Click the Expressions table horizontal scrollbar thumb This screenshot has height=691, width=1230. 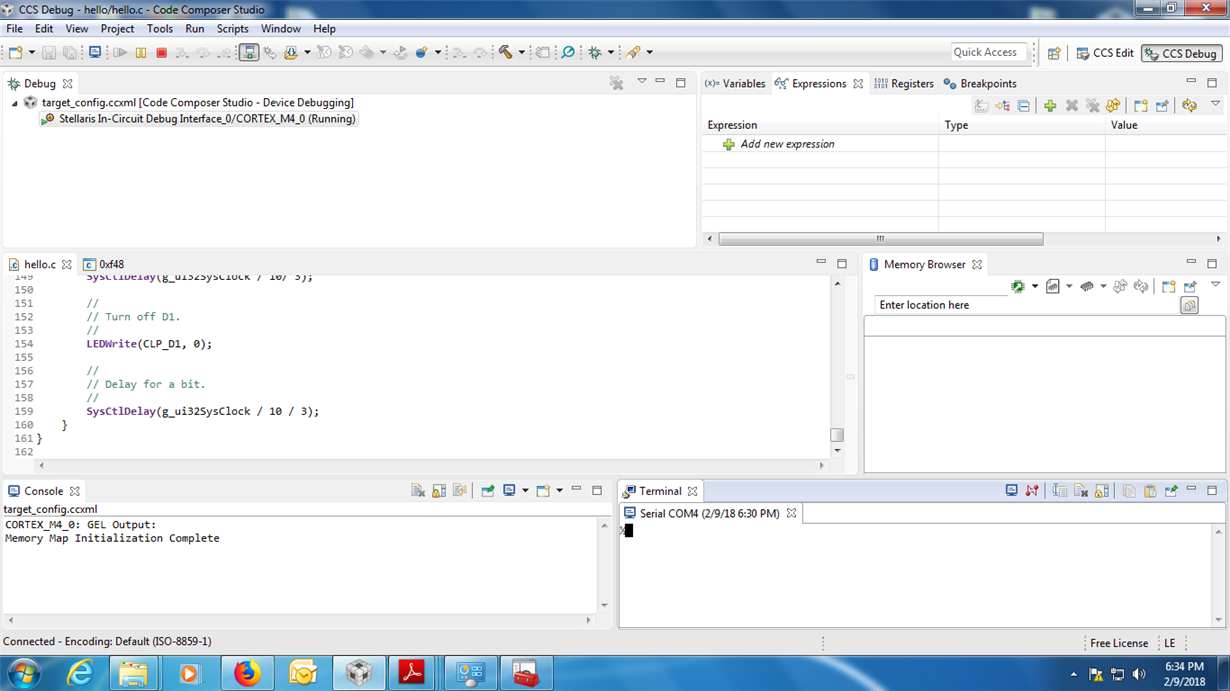pyautogui.click(x=880, y=239)
